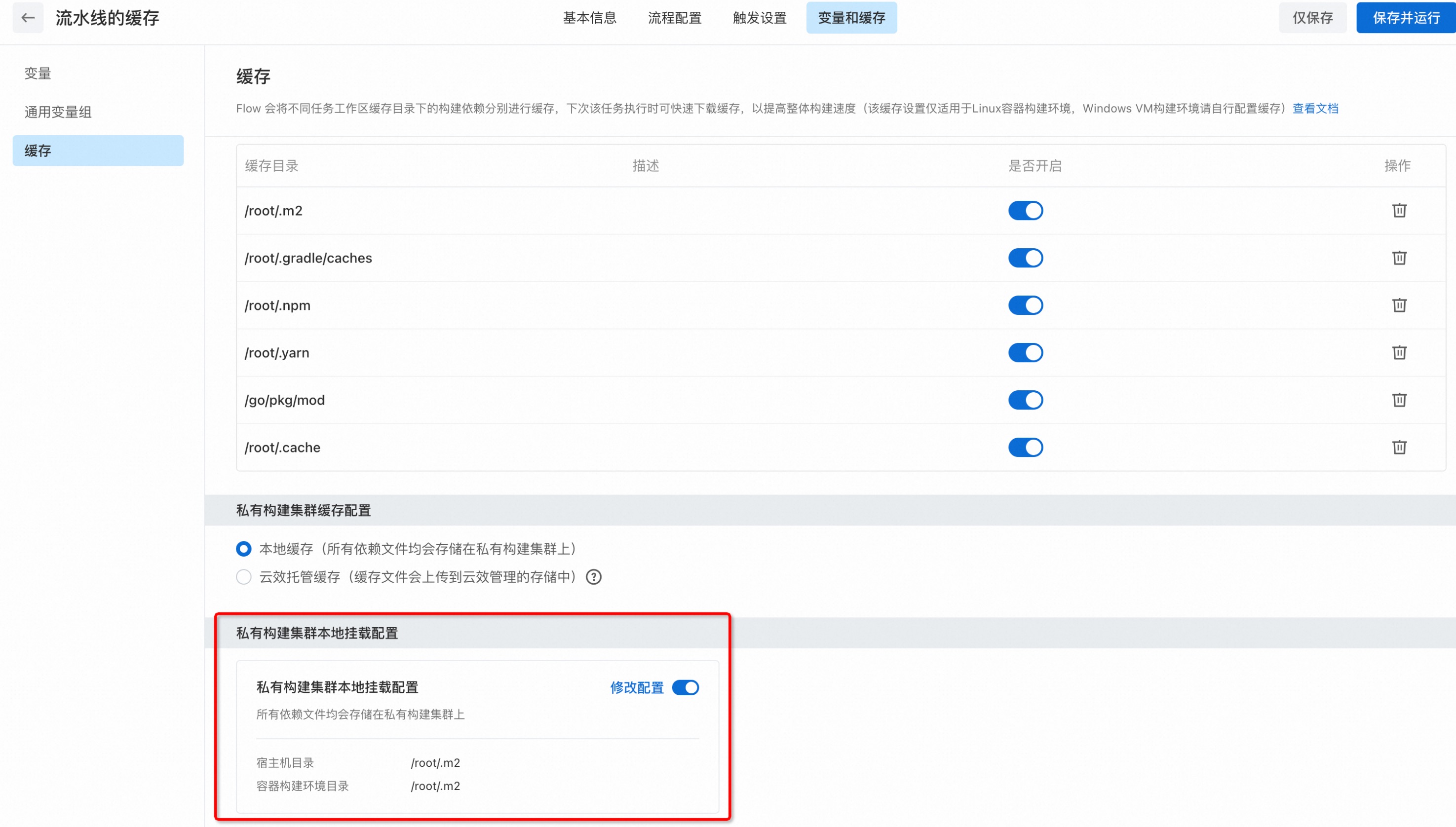Image resolution: width=1456 pixels, height=827 pixels.
Task: Click the /go/pkg/mod directory text
Action: (x=285, y=400)
